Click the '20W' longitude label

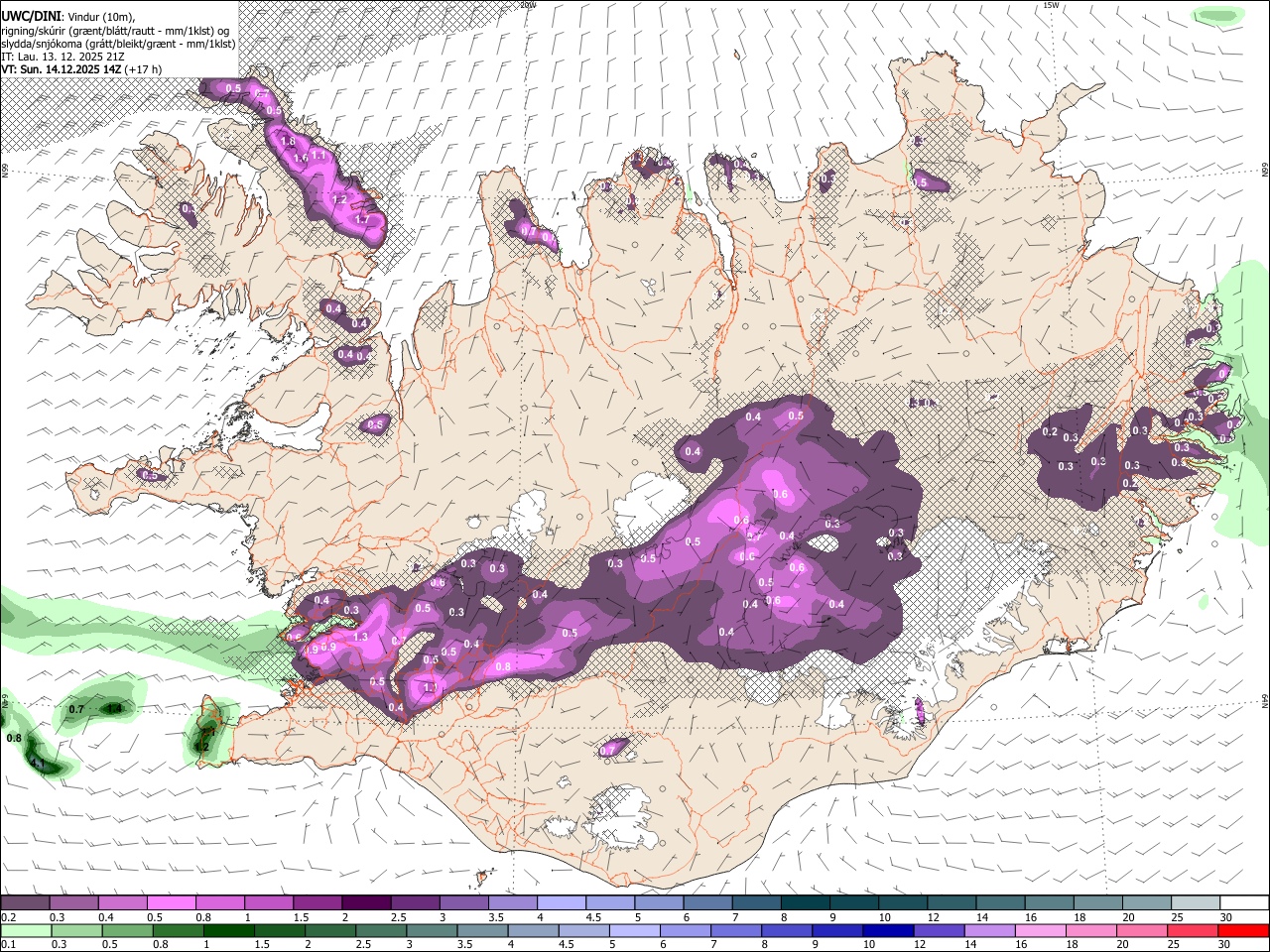tap(528, 5)
